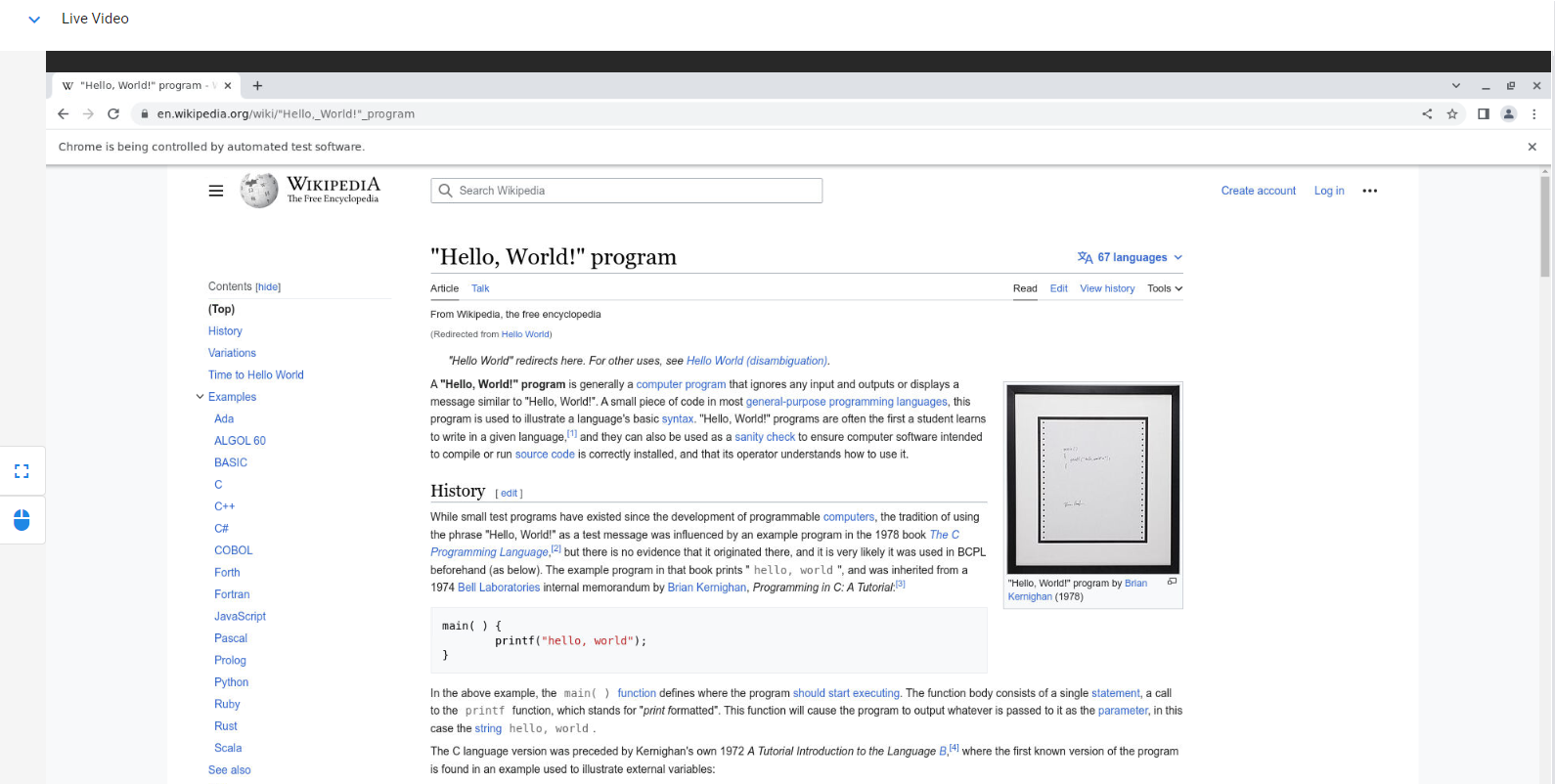Click edit link beside History heading
Image resolution: width=1555 pixels, height=784 pixels.
point(509,494)
